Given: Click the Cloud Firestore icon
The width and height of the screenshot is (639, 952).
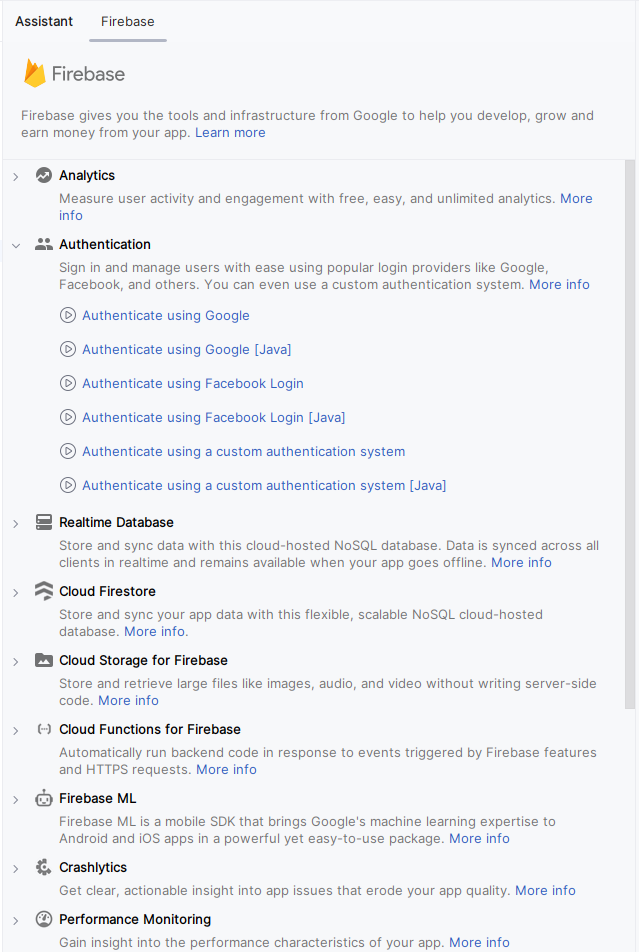Looking at the screenshot, I should [43, 591].
